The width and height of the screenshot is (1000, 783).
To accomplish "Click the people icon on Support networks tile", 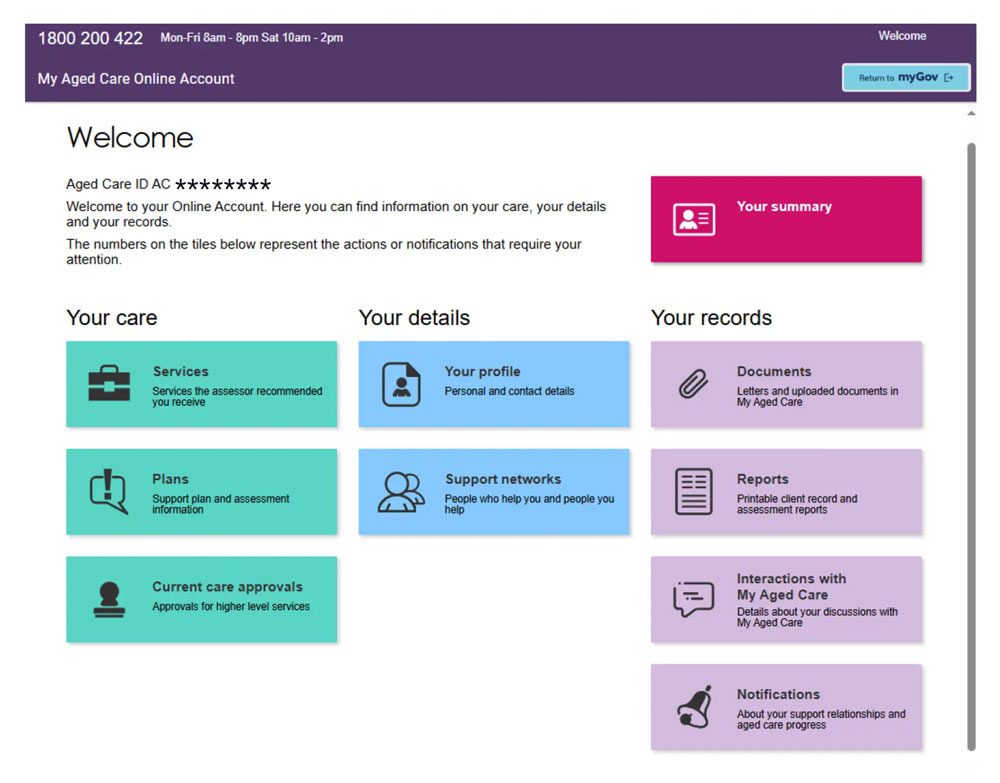I will [x=401, y=492].
